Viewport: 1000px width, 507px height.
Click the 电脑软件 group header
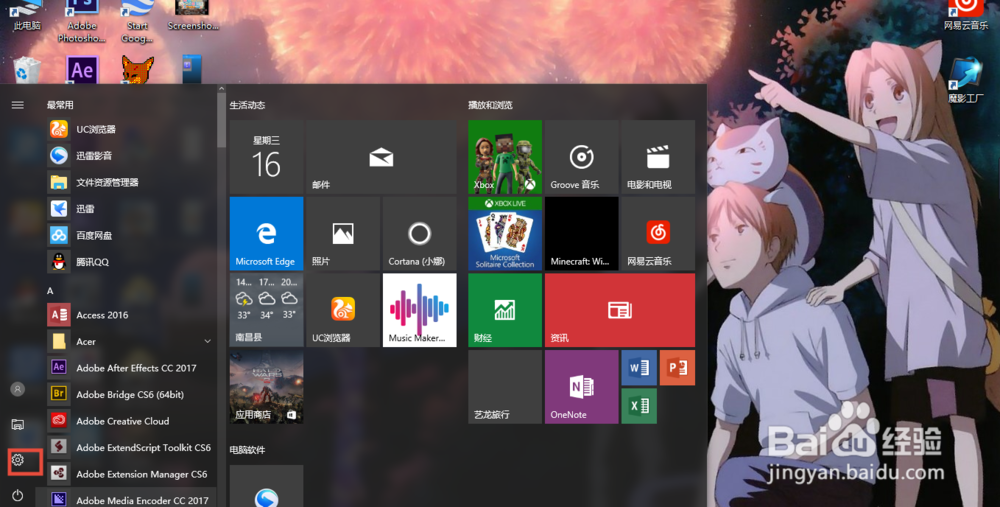pyautogui.click(x=247, y=450)
